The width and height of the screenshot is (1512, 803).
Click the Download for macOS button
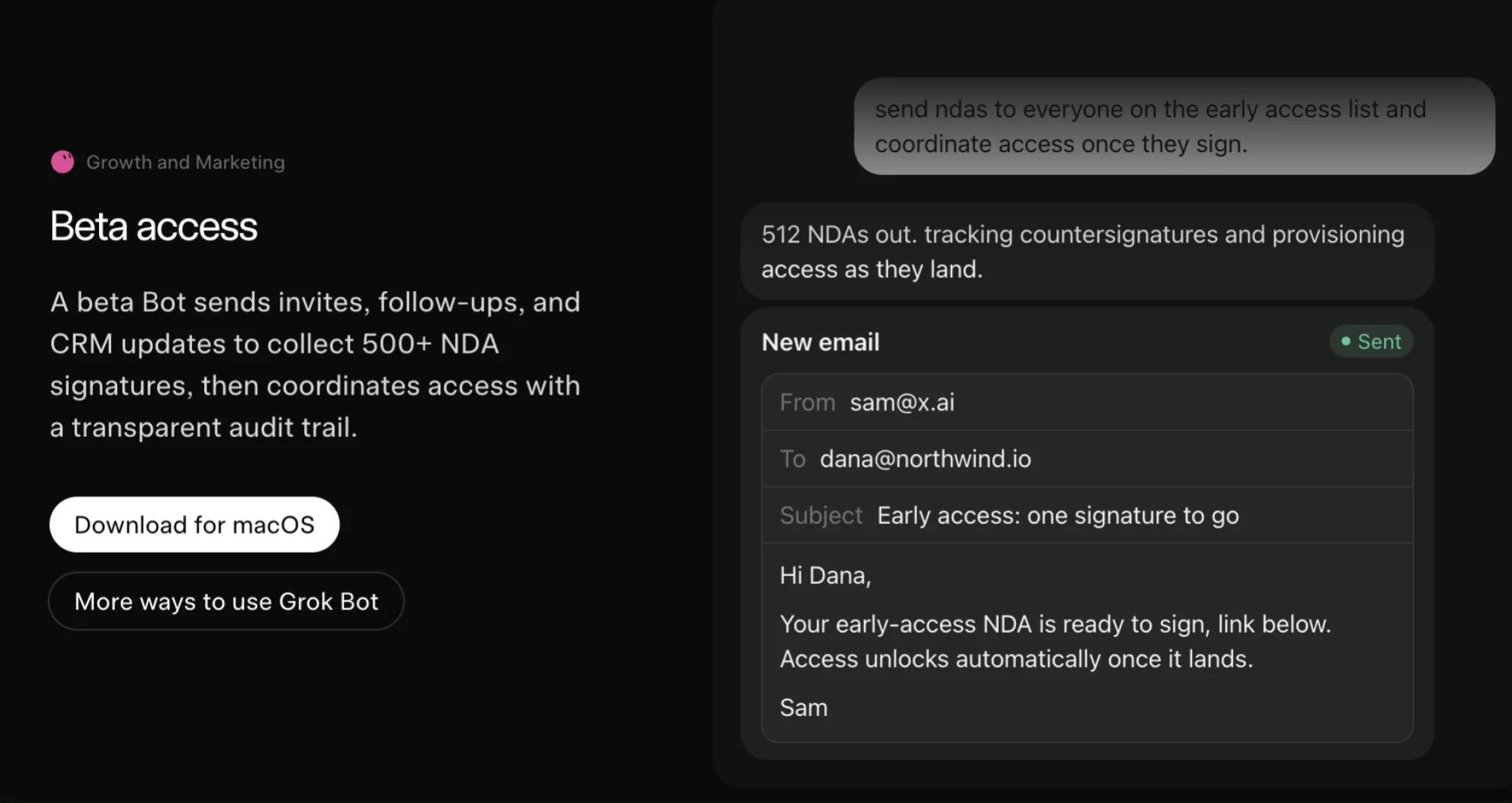[194, 525]
